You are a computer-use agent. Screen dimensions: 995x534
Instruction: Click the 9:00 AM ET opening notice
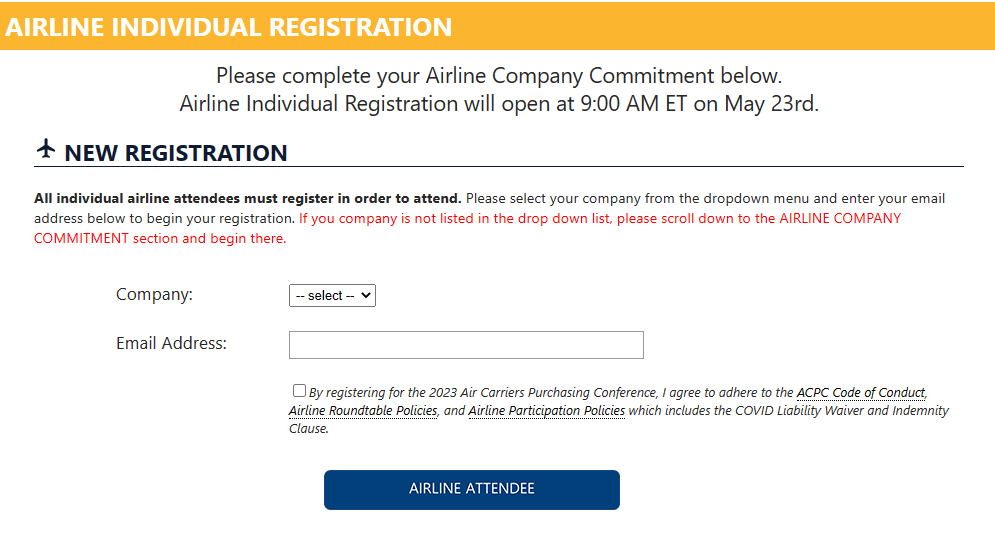click(499, 103)
